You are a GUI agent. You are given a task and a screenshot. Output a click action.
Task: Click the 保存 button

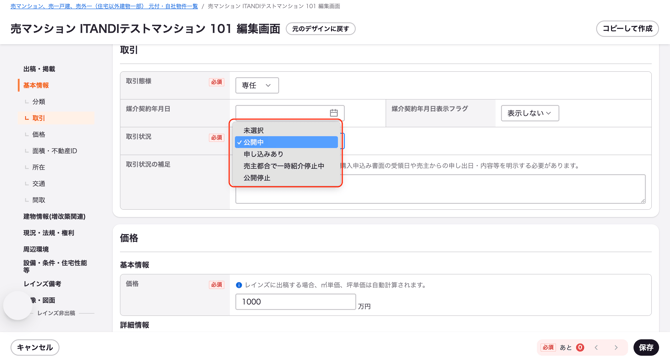tap(646, 348)
